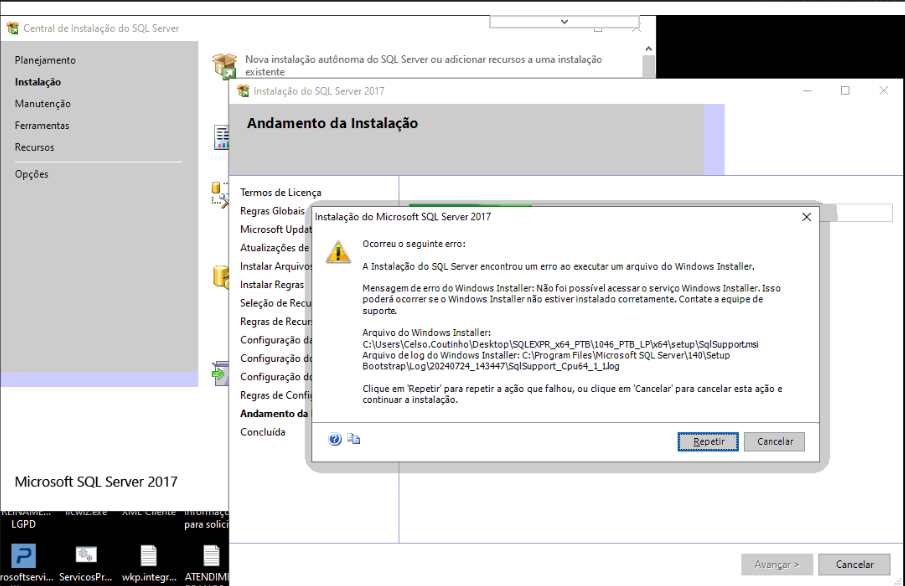Click the 'Ocorreu o seguinte erro:' text
Screen dimensions: 905x586
414,244
